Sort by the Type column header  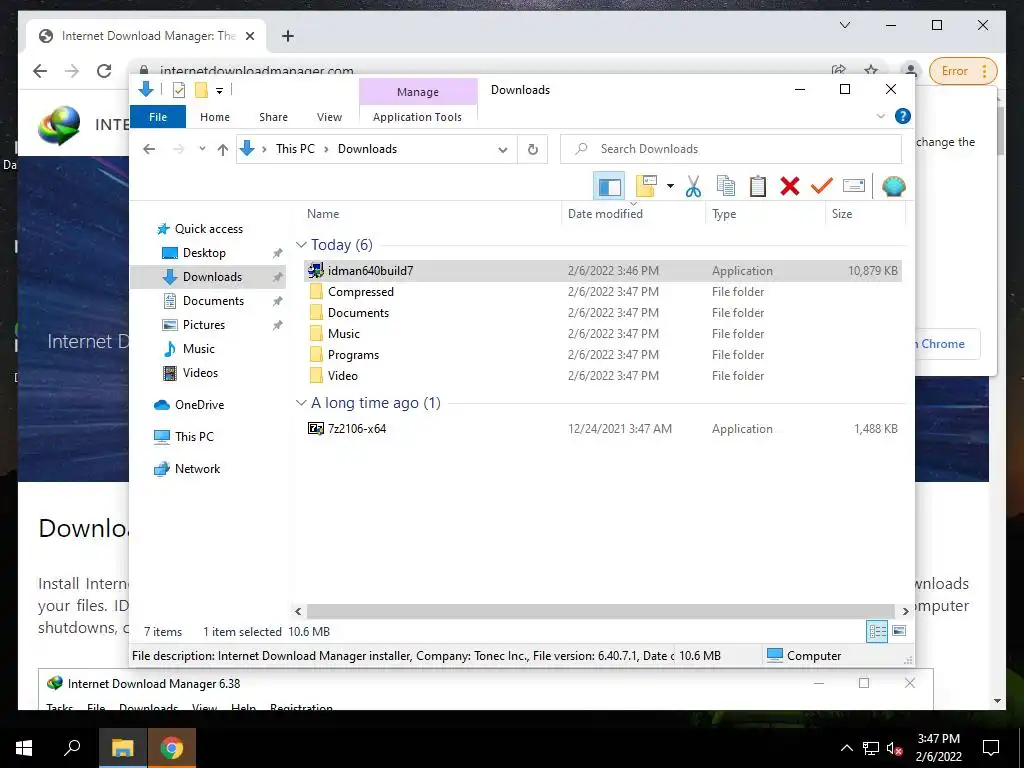click(724, 214)
